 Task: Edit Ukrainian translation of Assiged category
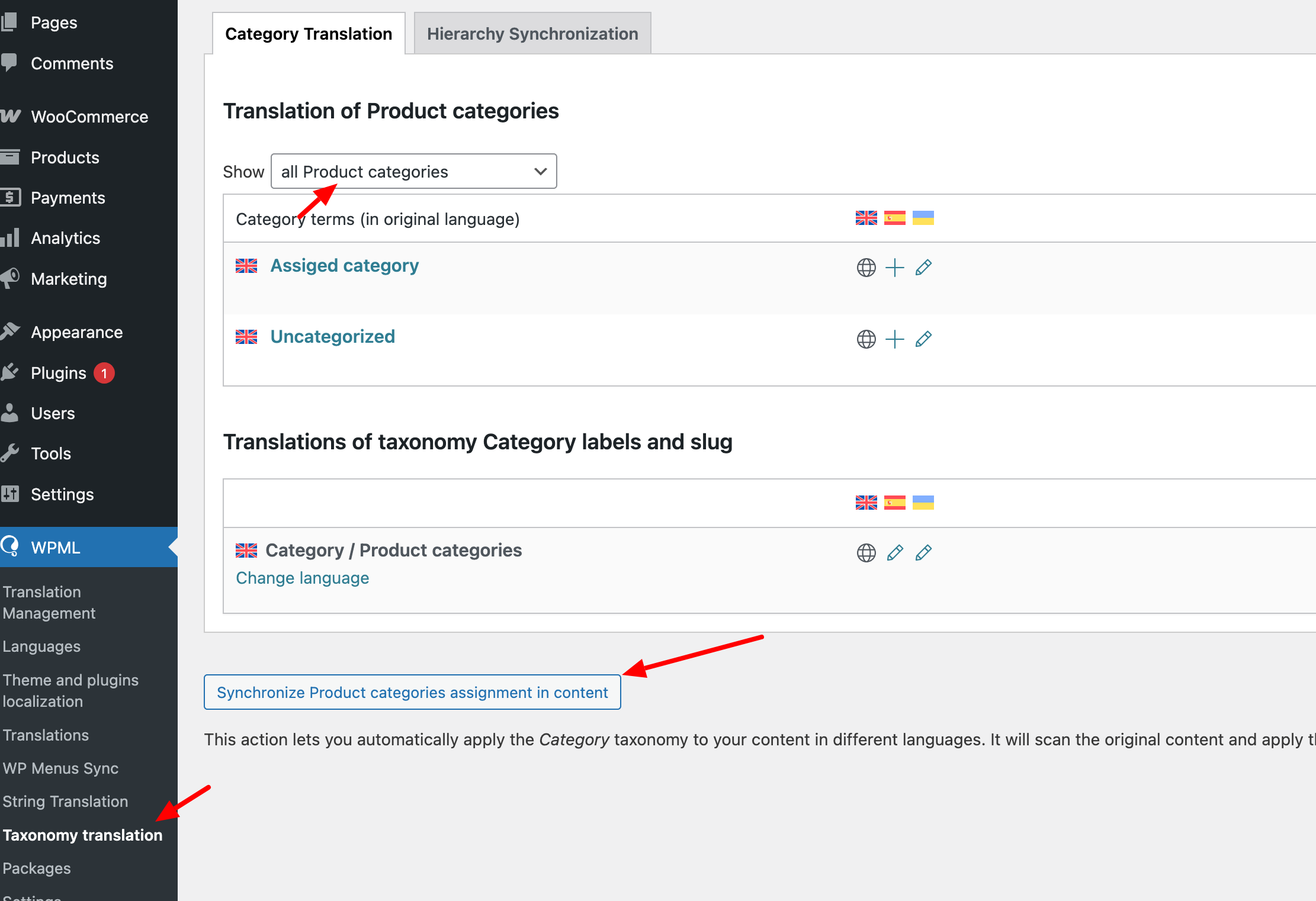coord(923,268)
